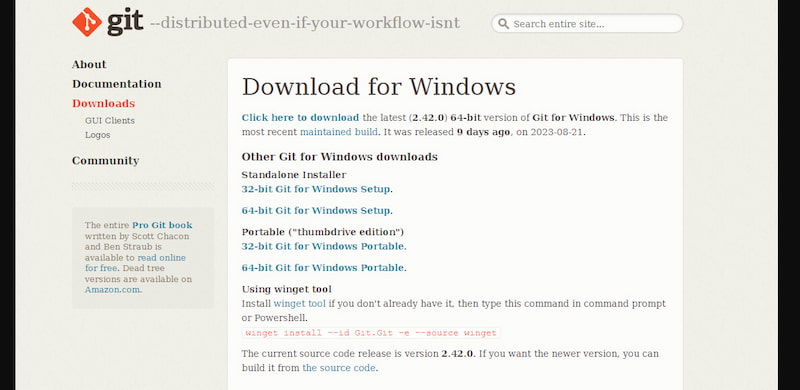Click the 'Click here to download' link

pos(301,117)
